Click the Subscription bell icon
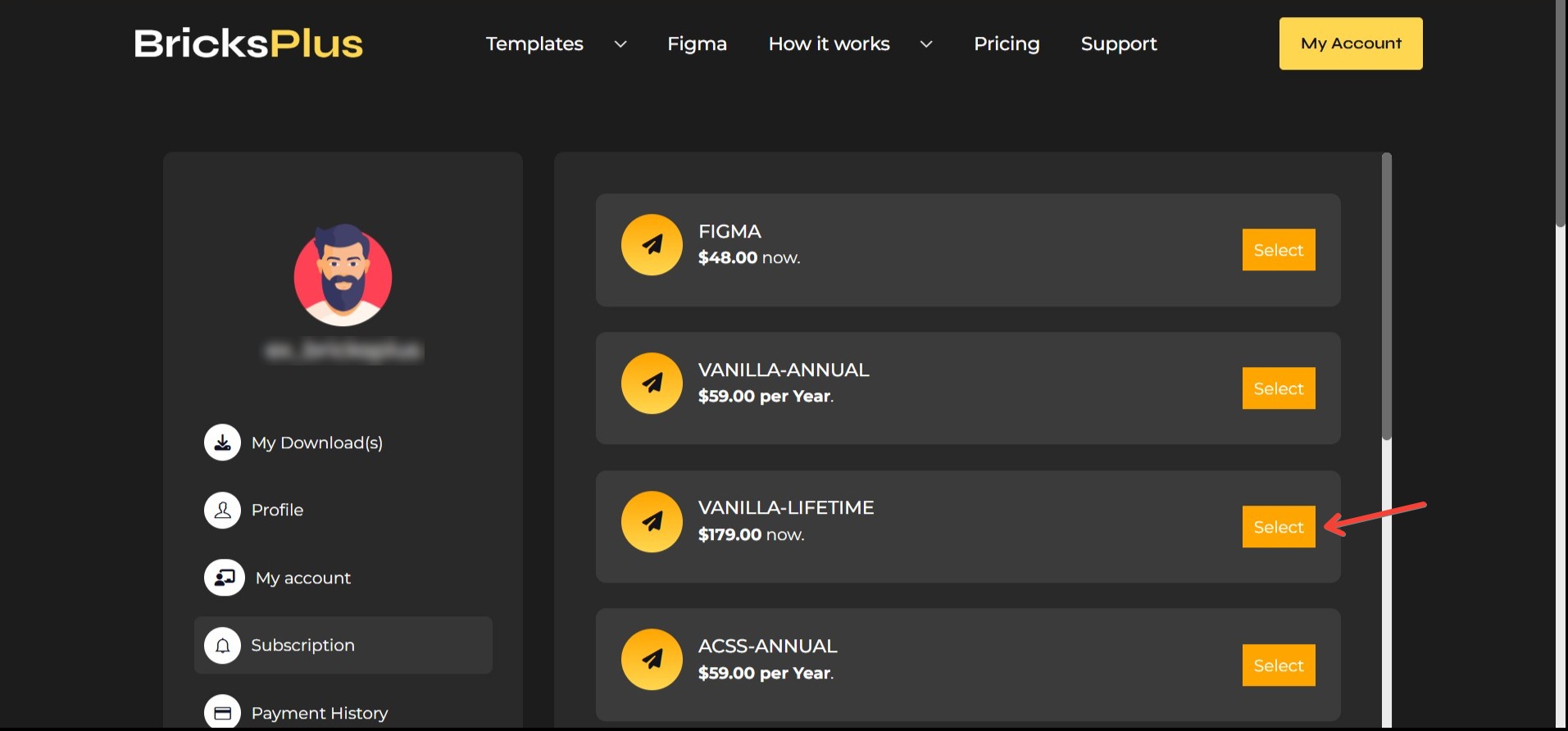The width and height of the screenshot is (1568, 731). coord(222,645)
